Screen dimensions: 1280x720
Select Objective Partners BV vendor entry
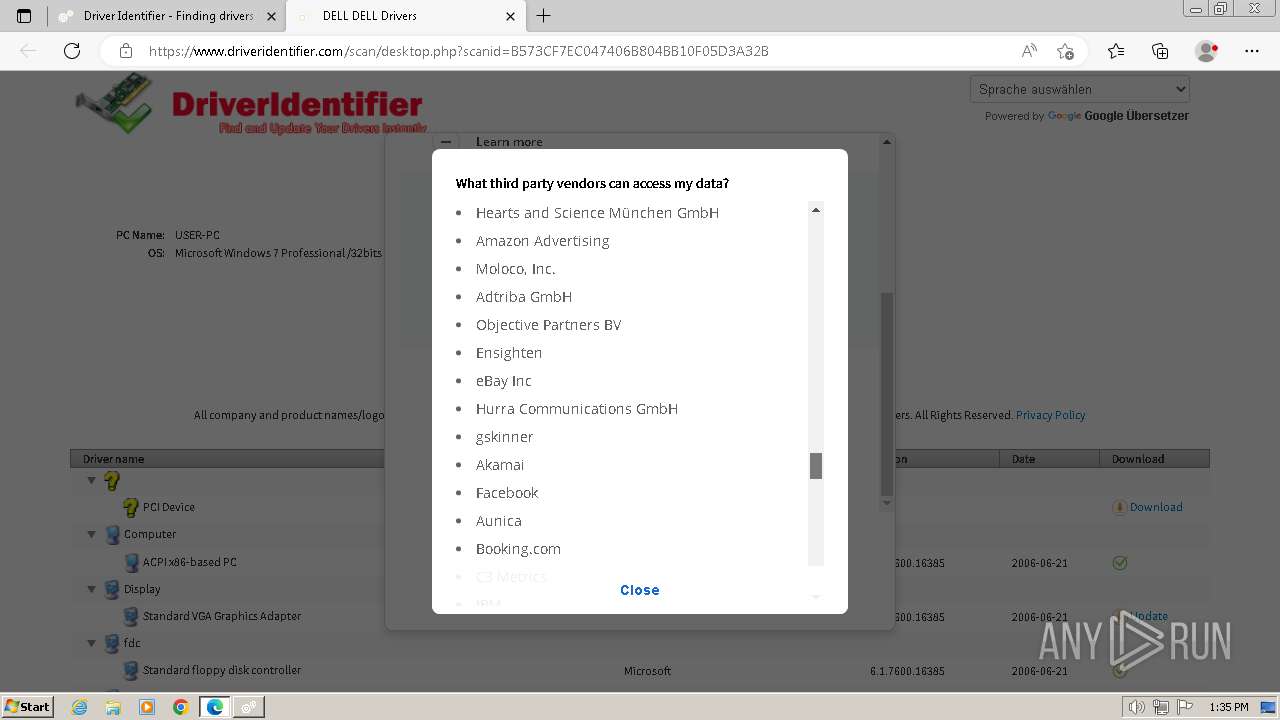point(548,325)
